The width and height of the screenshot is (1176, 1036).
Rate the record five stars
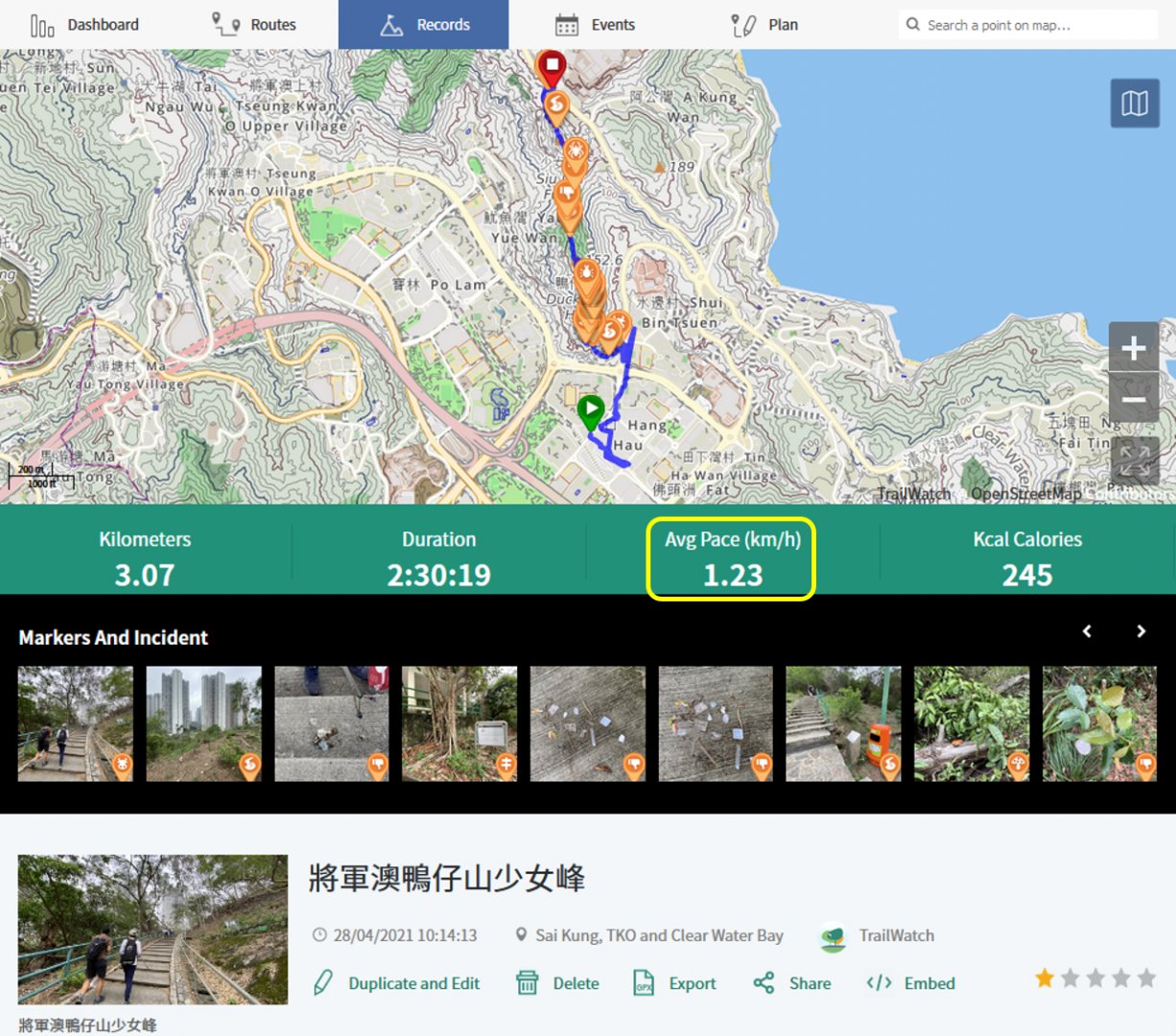(x=1146, y=978)
